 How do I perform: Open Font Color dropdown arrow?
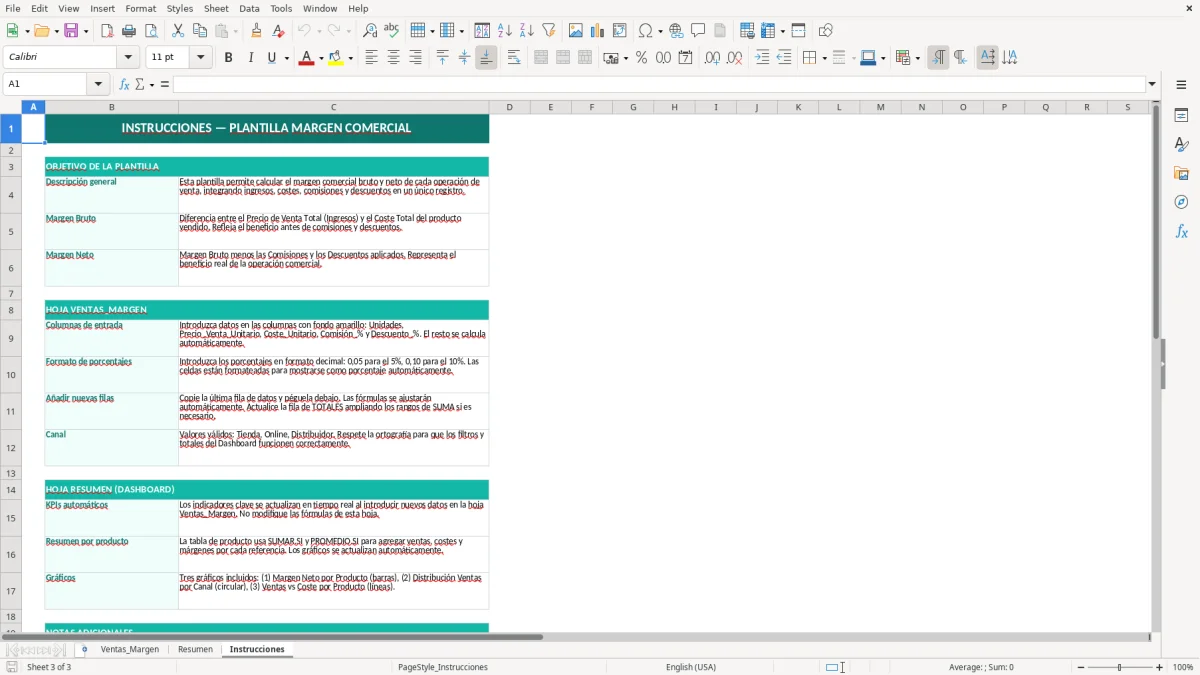pyautogui.click(x=320, y=58)
